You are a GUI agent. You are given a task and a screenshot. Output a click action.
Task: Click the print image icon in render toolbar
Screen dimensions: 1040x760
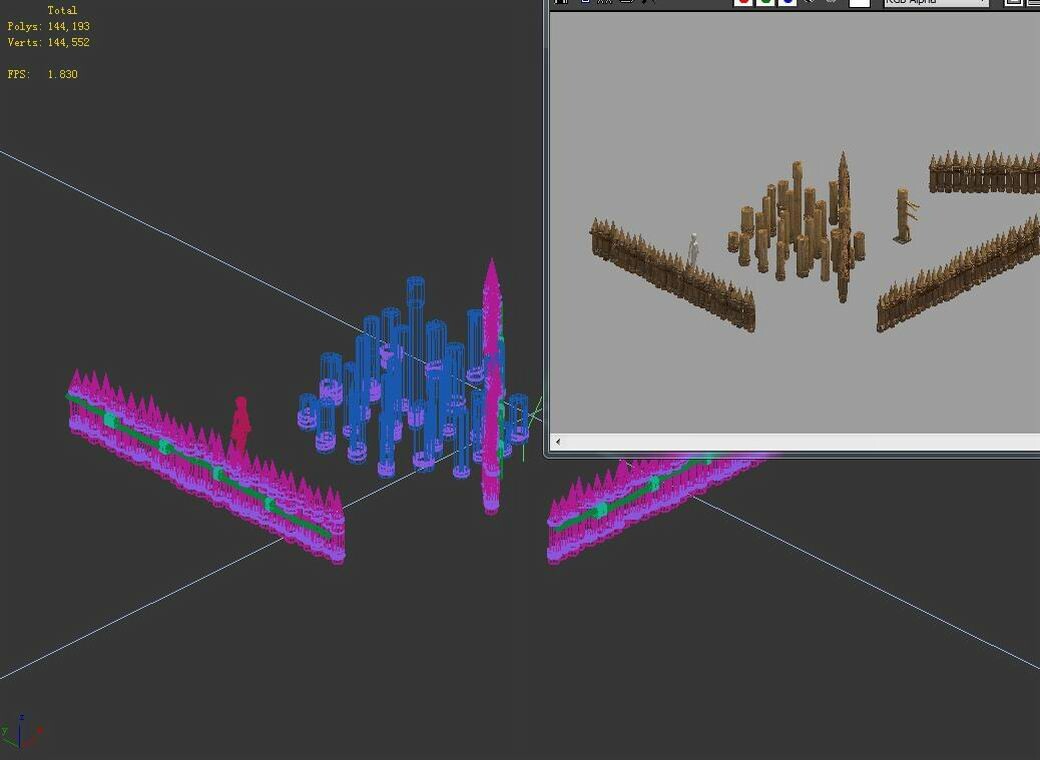(x=627, y=2)
